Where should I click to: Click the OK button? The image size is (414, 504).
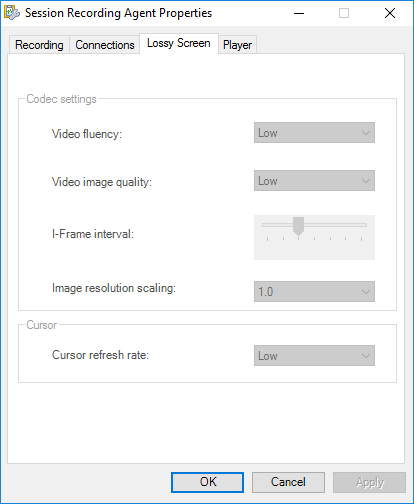click(207, 482)
